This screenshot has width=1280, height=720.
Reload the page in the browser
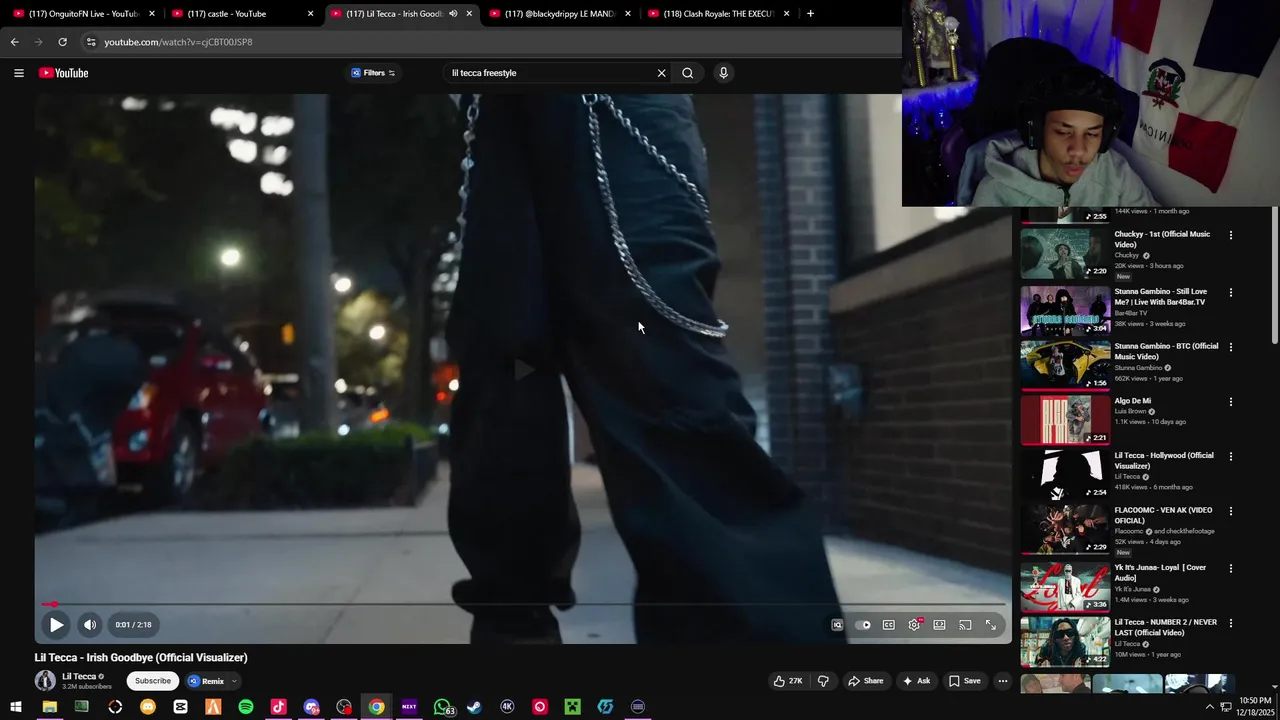(62, 42)
